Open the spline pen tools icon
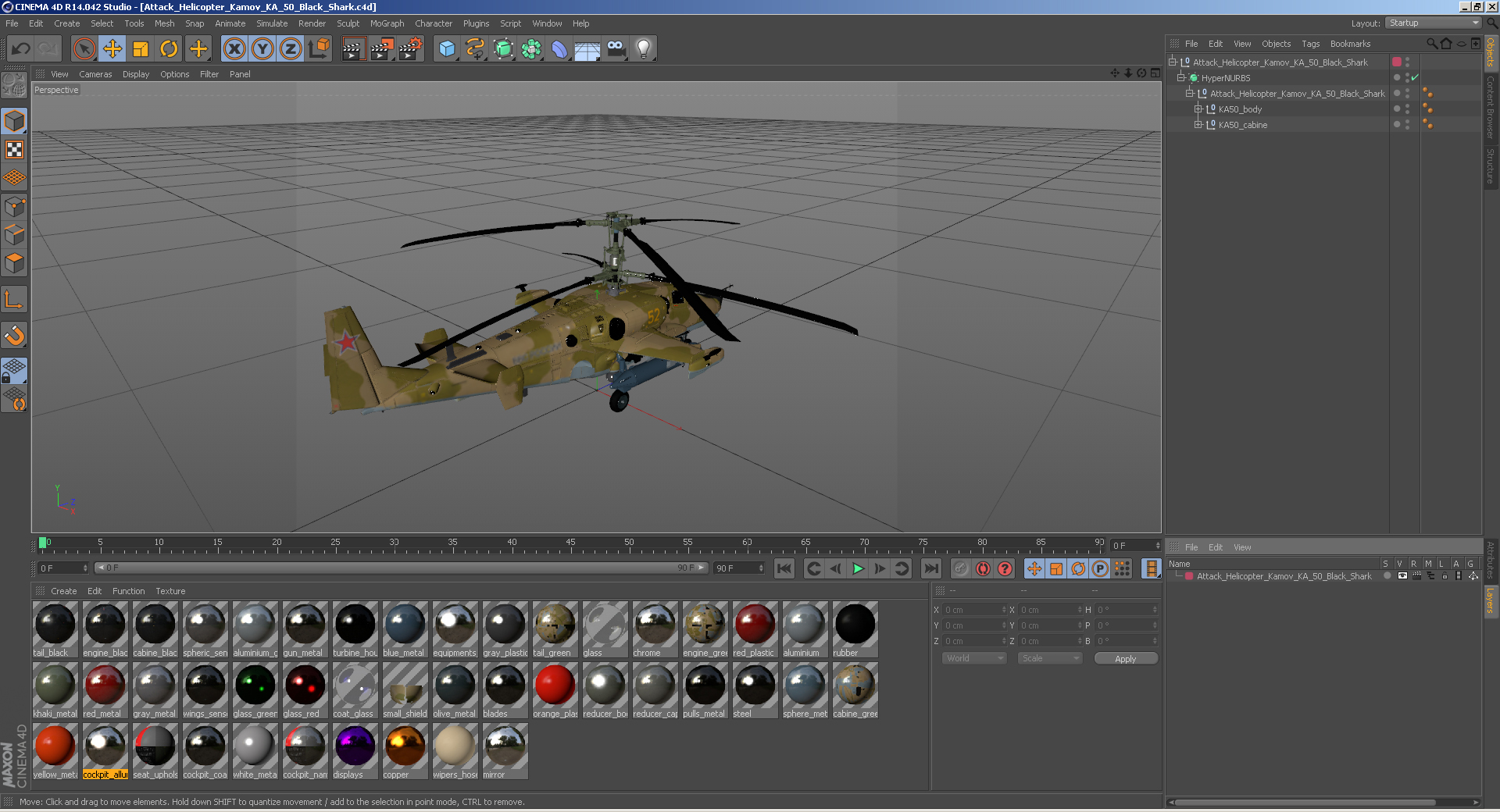This screenshot has height=812, width=1500. pyautogui.click(x=475, y=49)
